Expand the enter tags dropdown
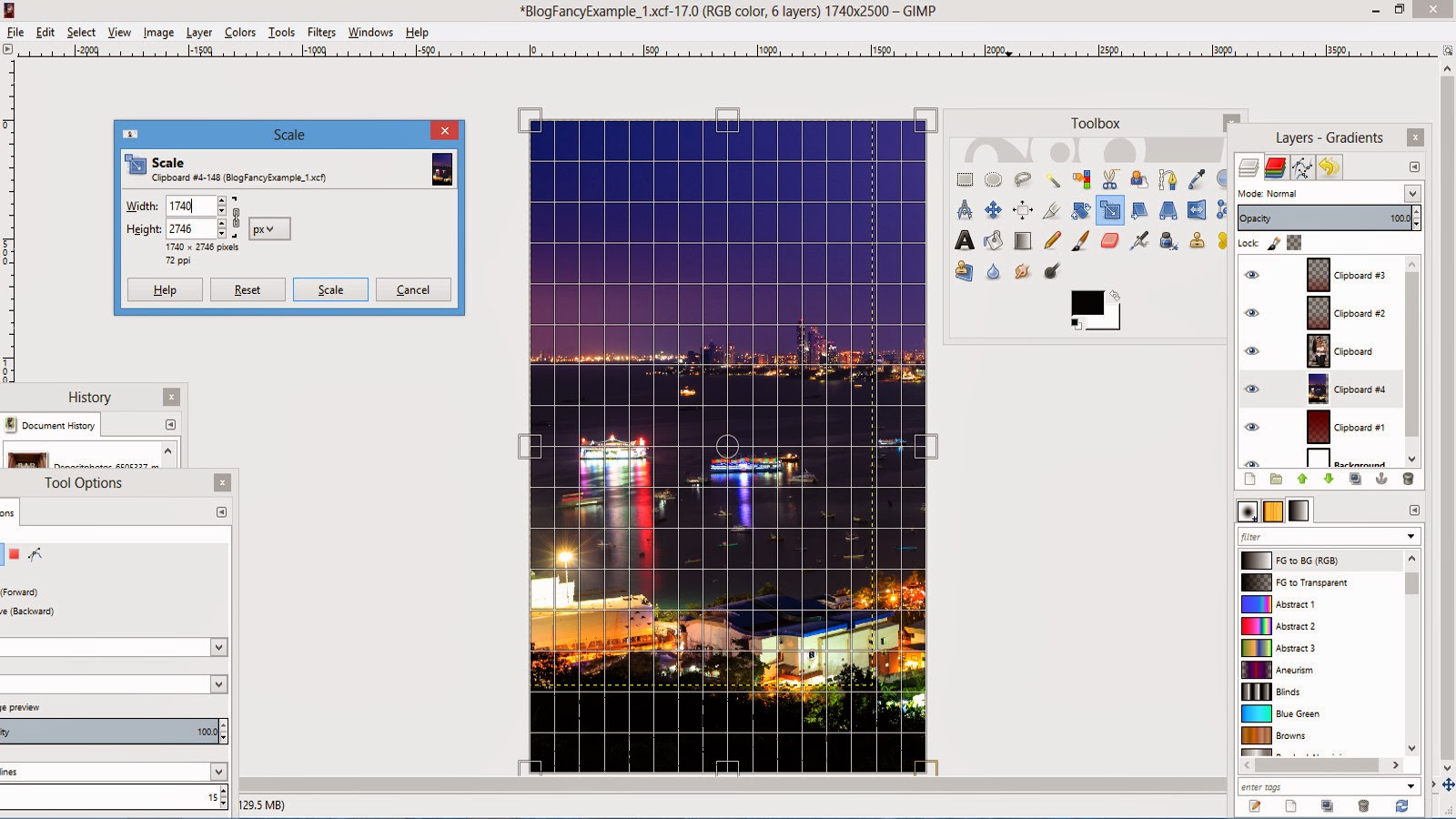 coord(1411,787)
